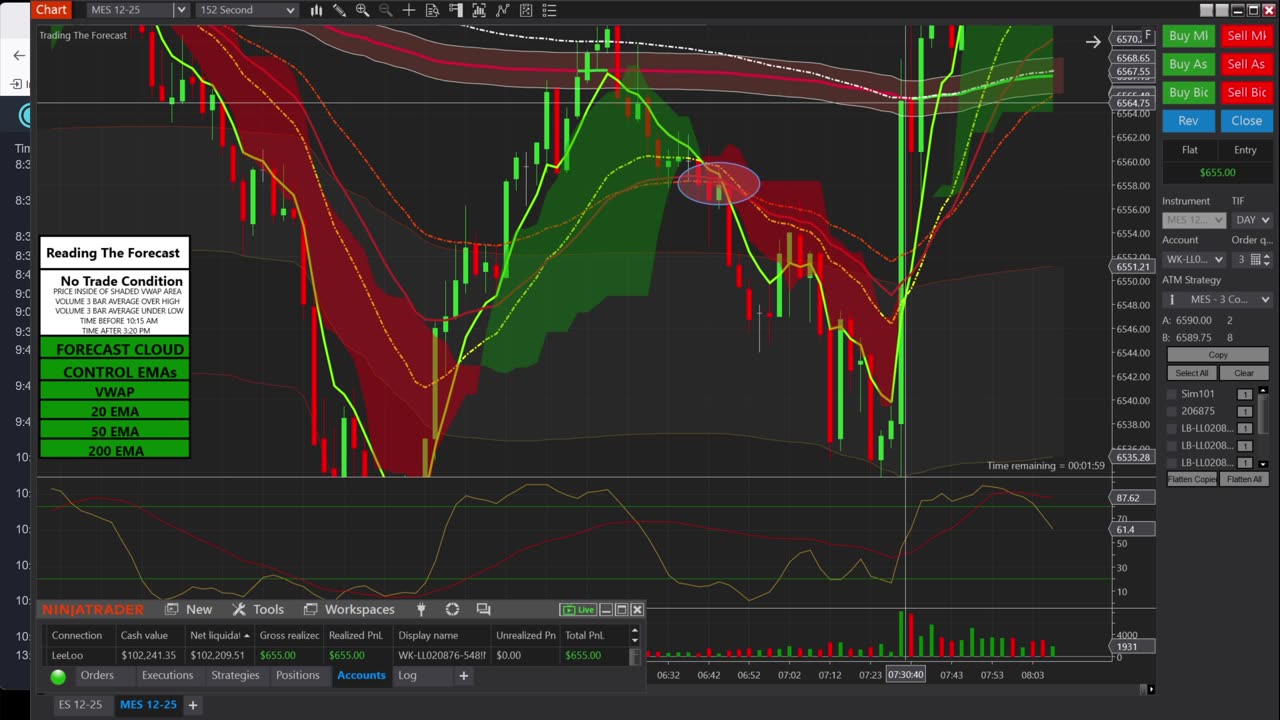Click the multiplier box beside Sim101
The image size is (1280, 720).
[x=1245, y=394]
